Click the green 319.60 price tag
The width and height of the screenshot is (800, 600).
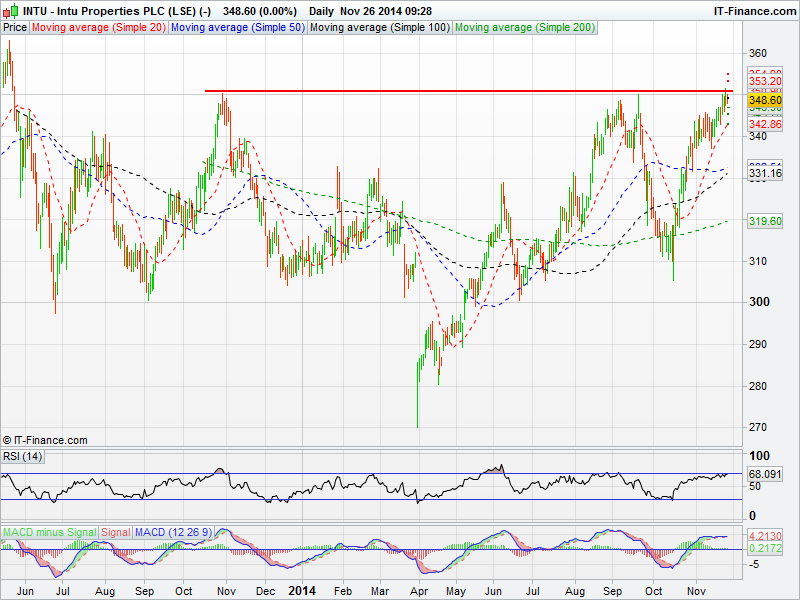click(764, 222)
